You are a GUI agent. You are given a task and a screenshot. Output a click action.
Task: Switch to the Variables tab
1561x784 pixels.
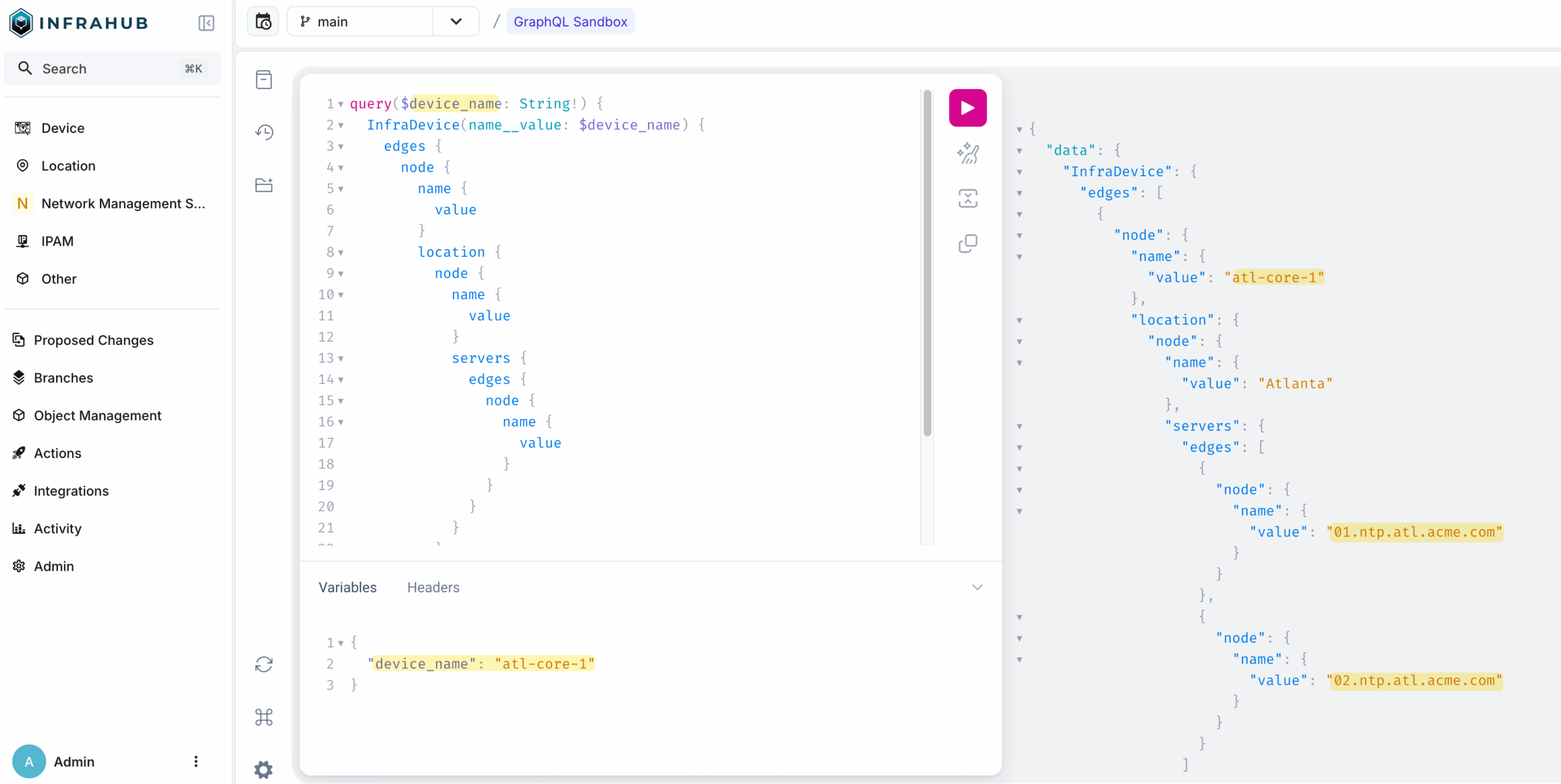[348, 588]
